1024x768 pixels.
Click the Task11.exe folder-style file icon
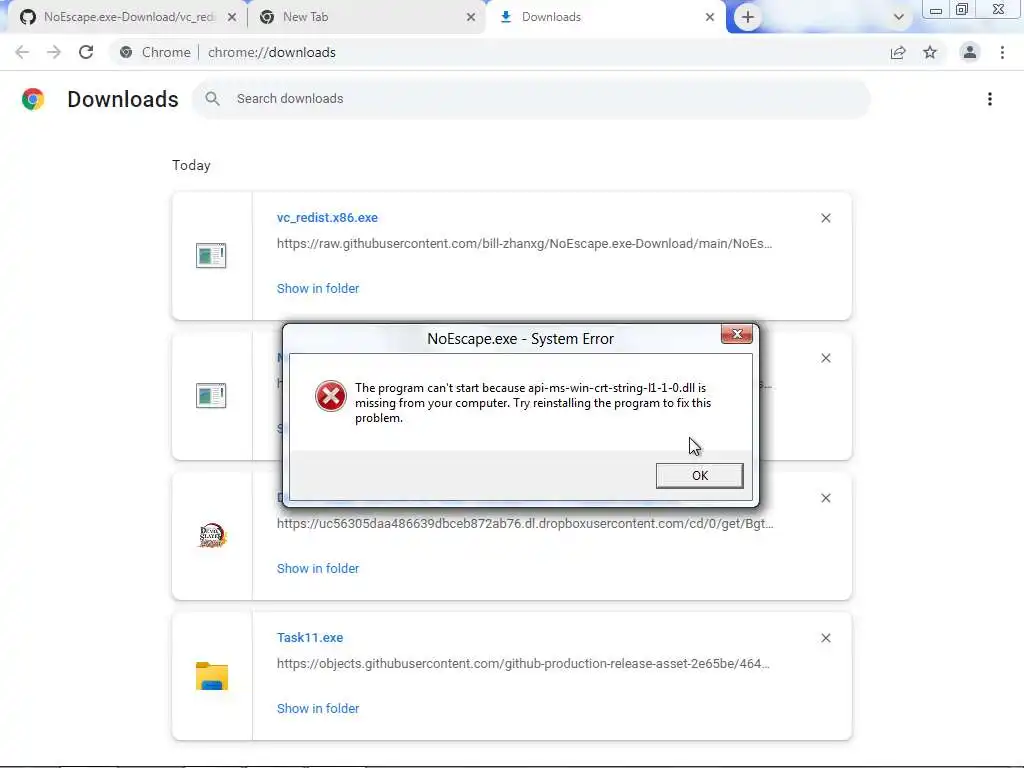tap(212, 676)
